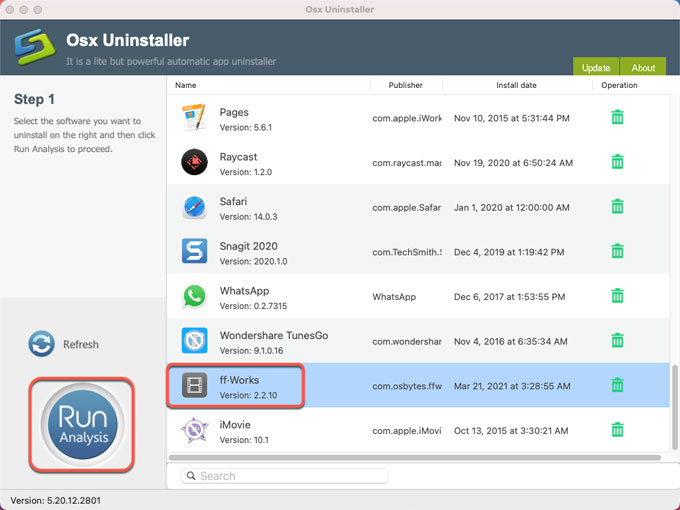This screenshot has width=680, height=510.
Task: Delete ff·Works using its trash icon
Action: [617, 385]
